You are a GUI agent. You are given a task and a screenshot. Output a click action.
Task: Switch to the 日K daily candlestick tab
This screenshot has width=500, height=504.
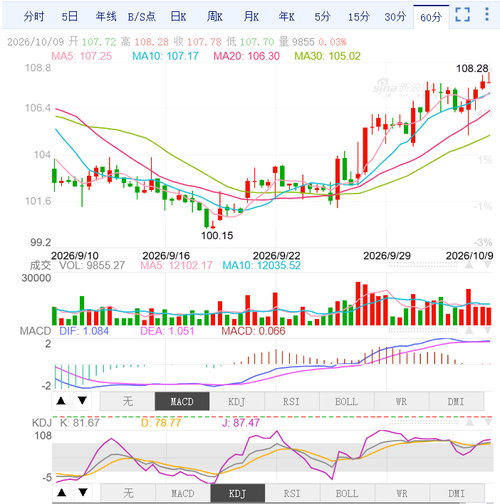point(178,16)
